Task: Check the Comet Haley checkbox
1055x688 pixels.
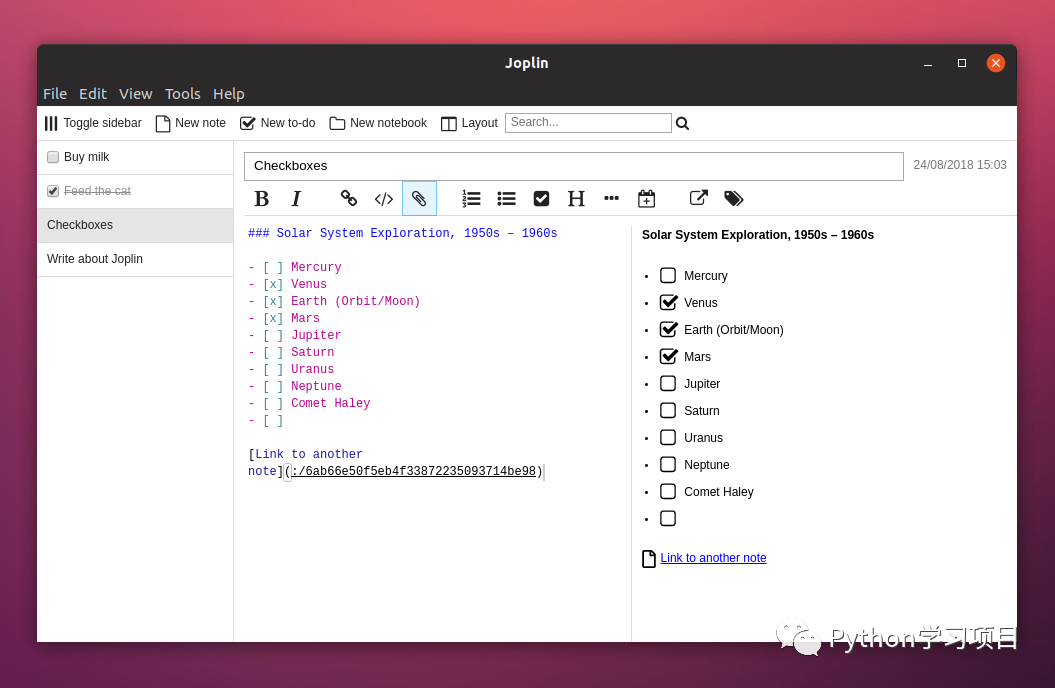Action: 668,491
